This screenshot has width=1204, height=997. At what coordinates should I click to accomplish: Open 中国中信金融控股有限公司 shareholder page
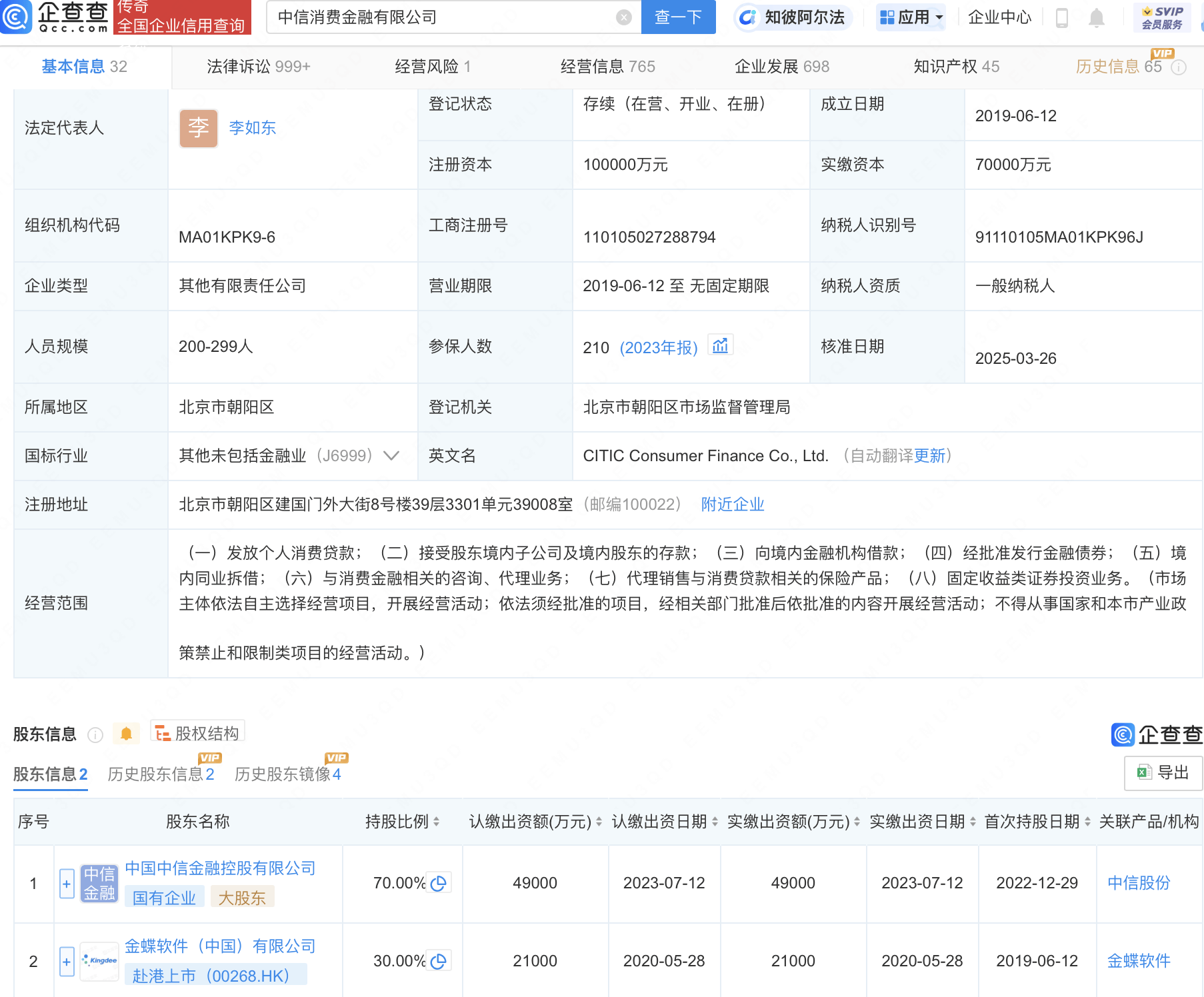[x=220, y=868]
